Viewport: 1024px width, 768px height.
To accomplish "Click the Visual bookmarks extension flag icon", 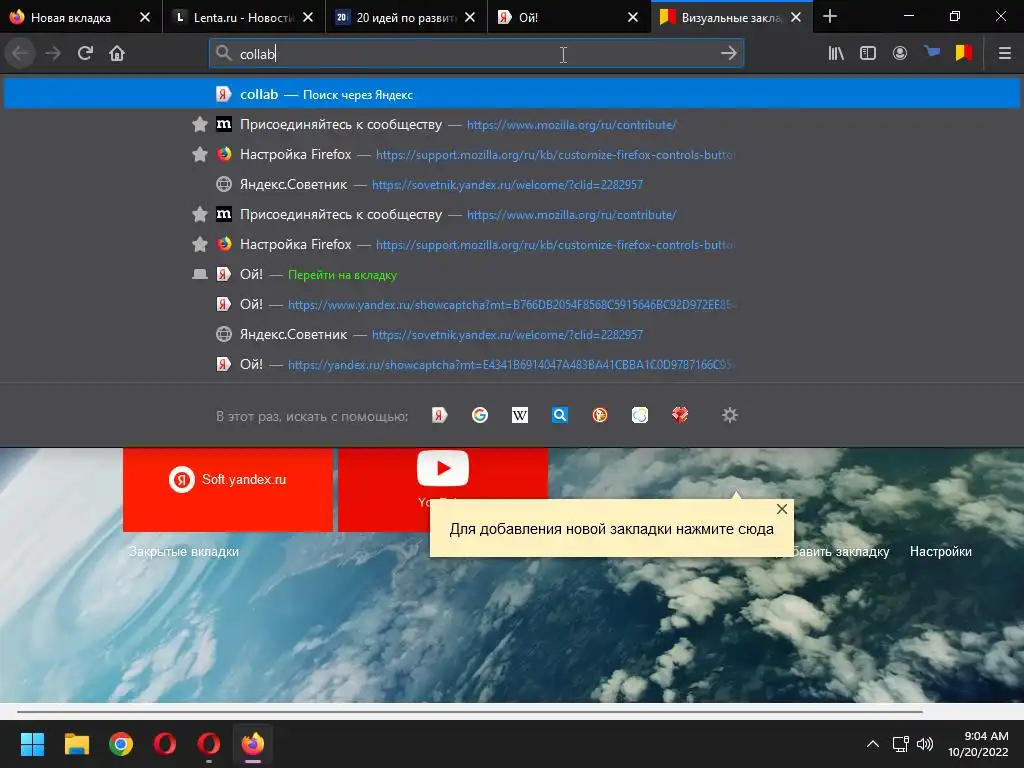I will (x=964, y=52).
